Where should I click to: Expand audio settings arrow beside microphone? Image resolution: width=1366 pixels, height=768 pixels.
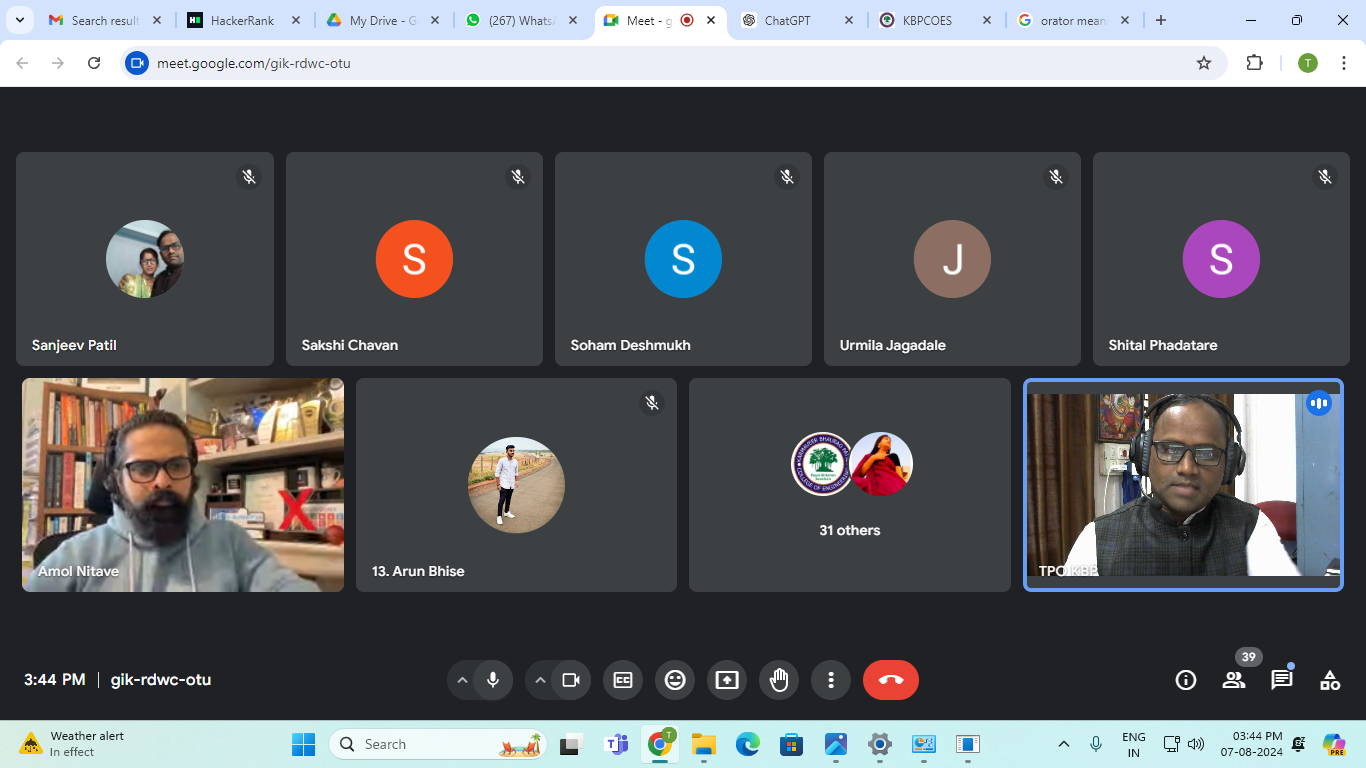pos(462,680)
